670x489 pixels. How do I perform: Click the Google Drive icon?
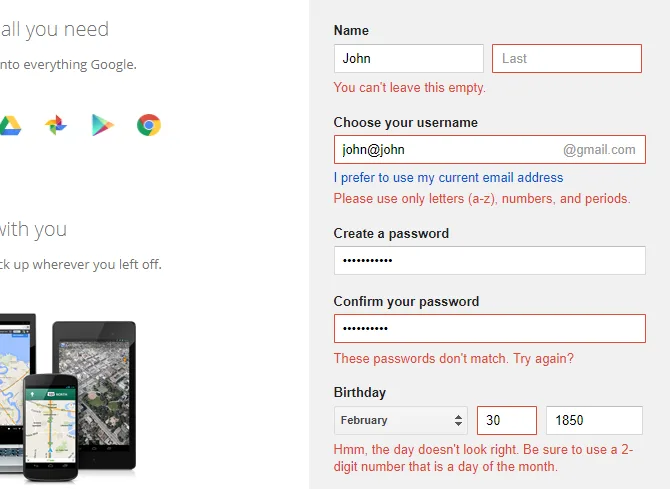pyautogui.click(x=10, y=125)
